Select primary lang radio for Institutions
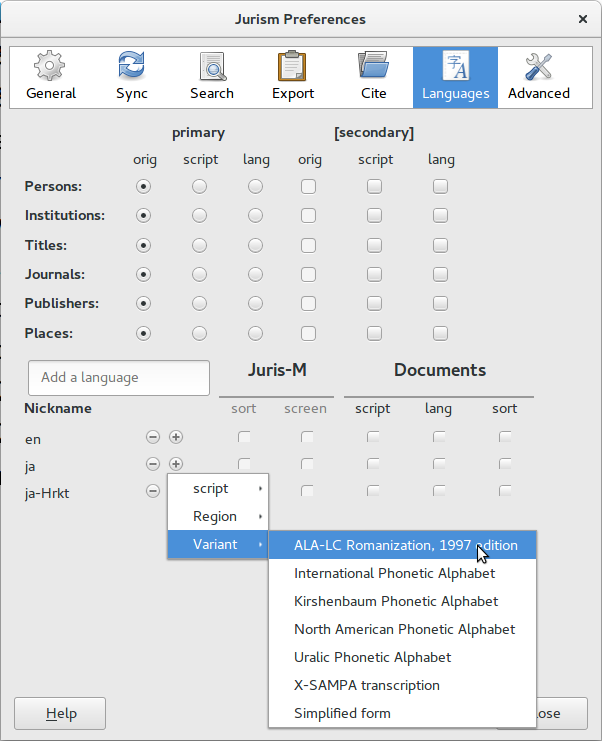602x741 pixels. point(255,215)
